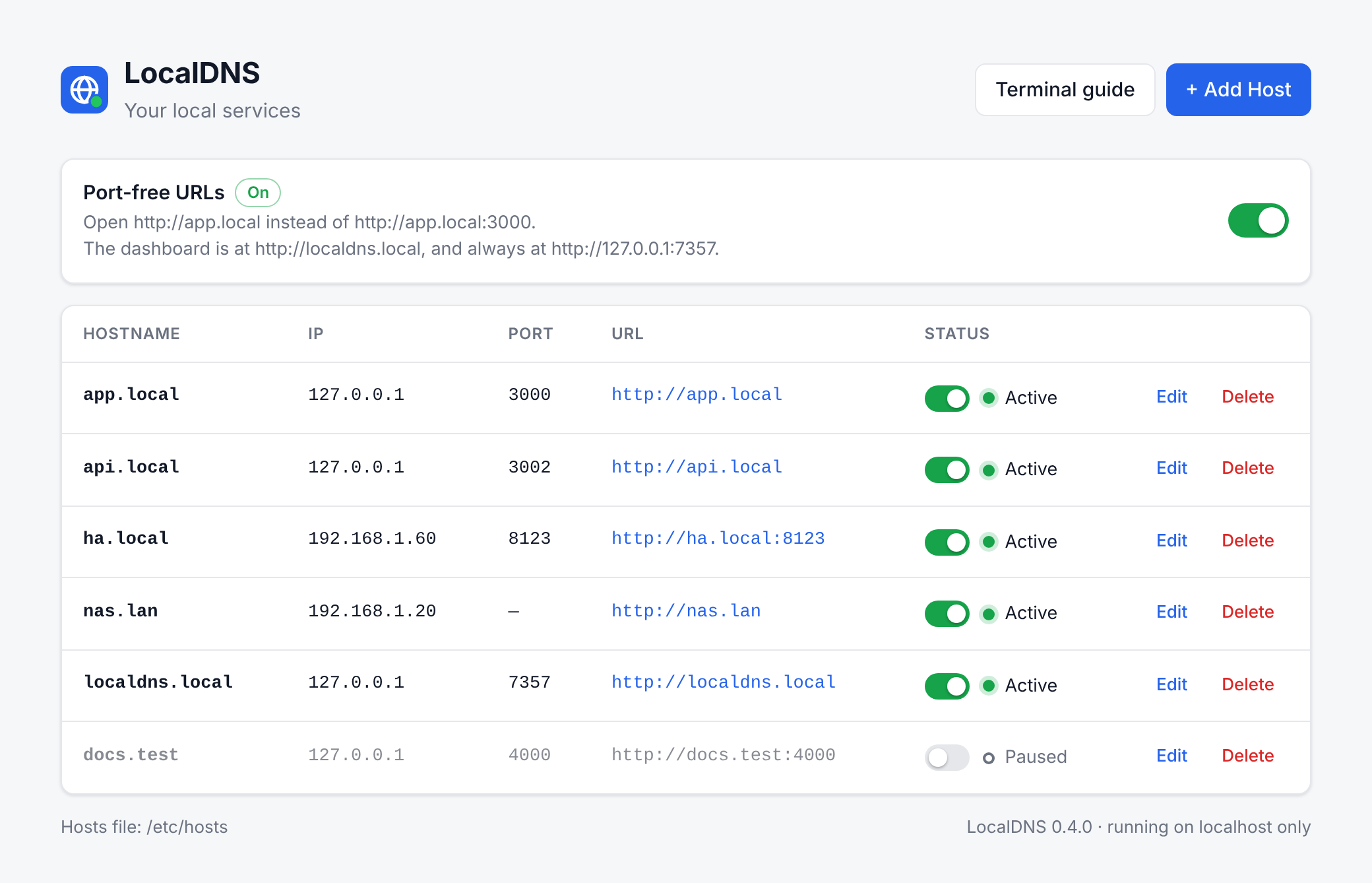Toggle off the localdns.local host
This screenshot has height=883, width=1372.
point(947,686)
